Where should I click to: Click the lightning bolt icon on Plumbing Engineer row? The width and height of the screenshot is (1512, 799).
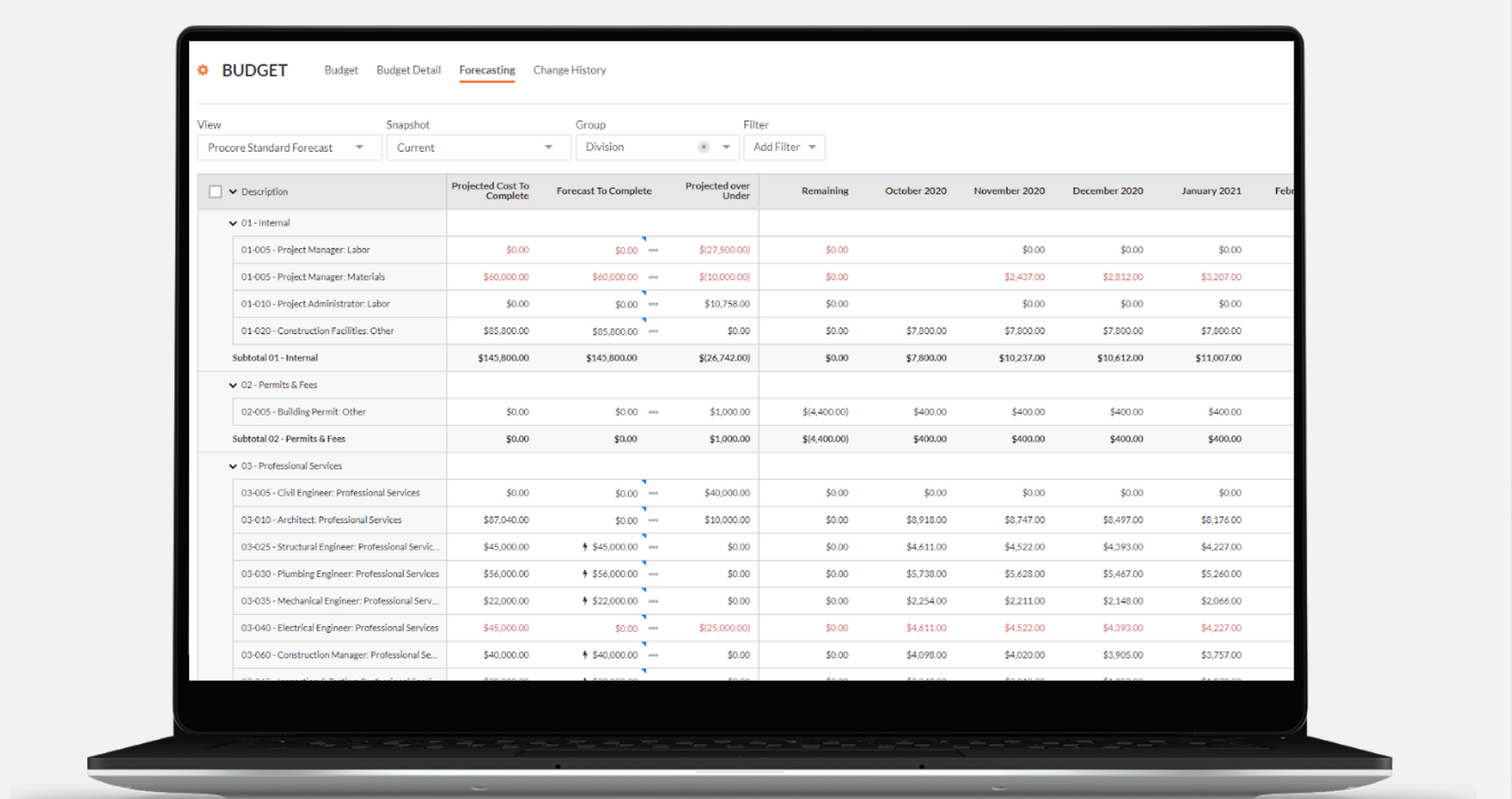[x=585, y=574]
